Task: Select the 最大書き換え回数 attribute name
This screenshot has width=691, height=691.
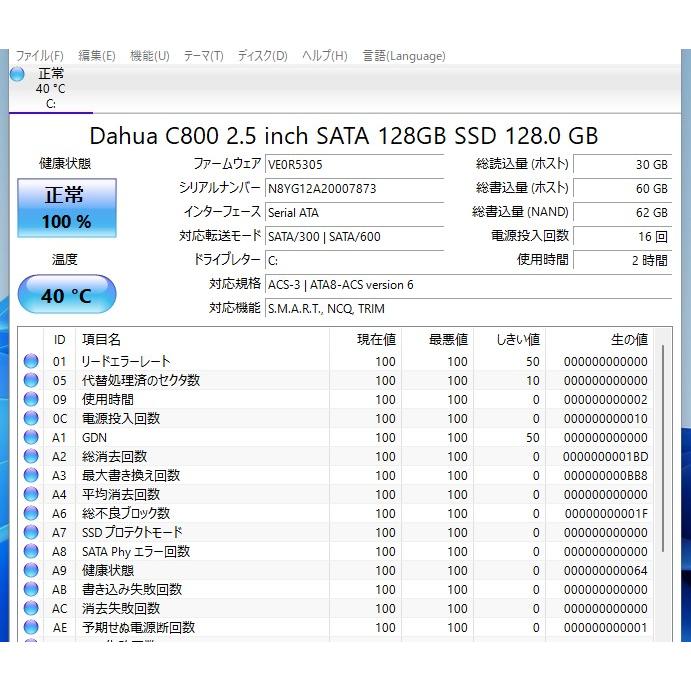Action: point(131,475)
